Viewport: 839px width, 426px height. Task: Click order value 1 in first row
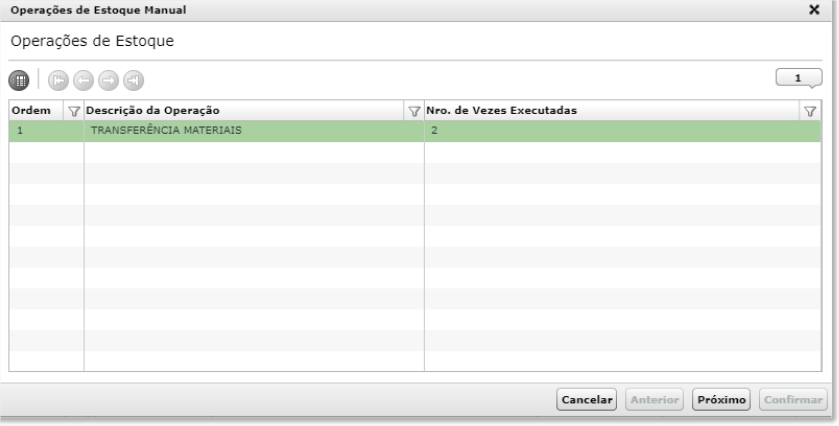[20, 131]
